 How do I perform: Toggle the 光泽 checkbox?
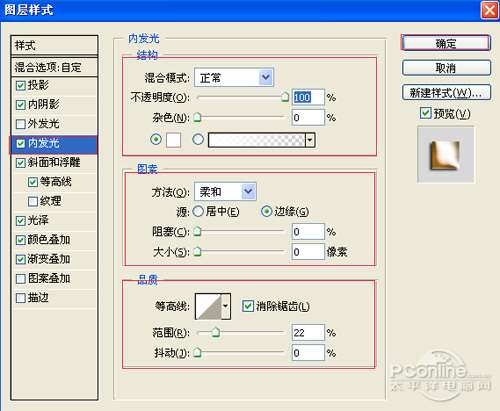click(21, 221)
